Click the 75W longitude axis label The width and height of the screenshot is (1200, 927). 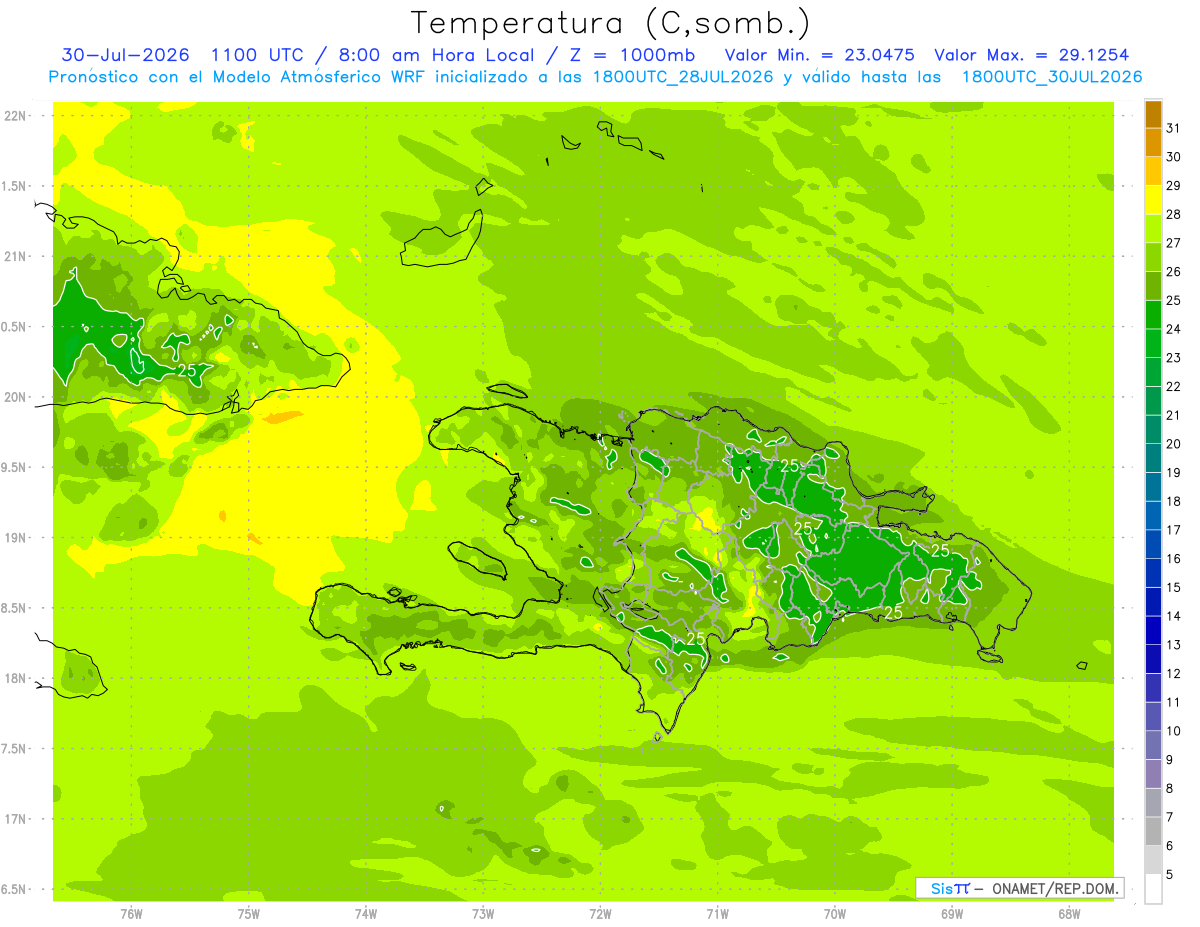click(249, 914)
